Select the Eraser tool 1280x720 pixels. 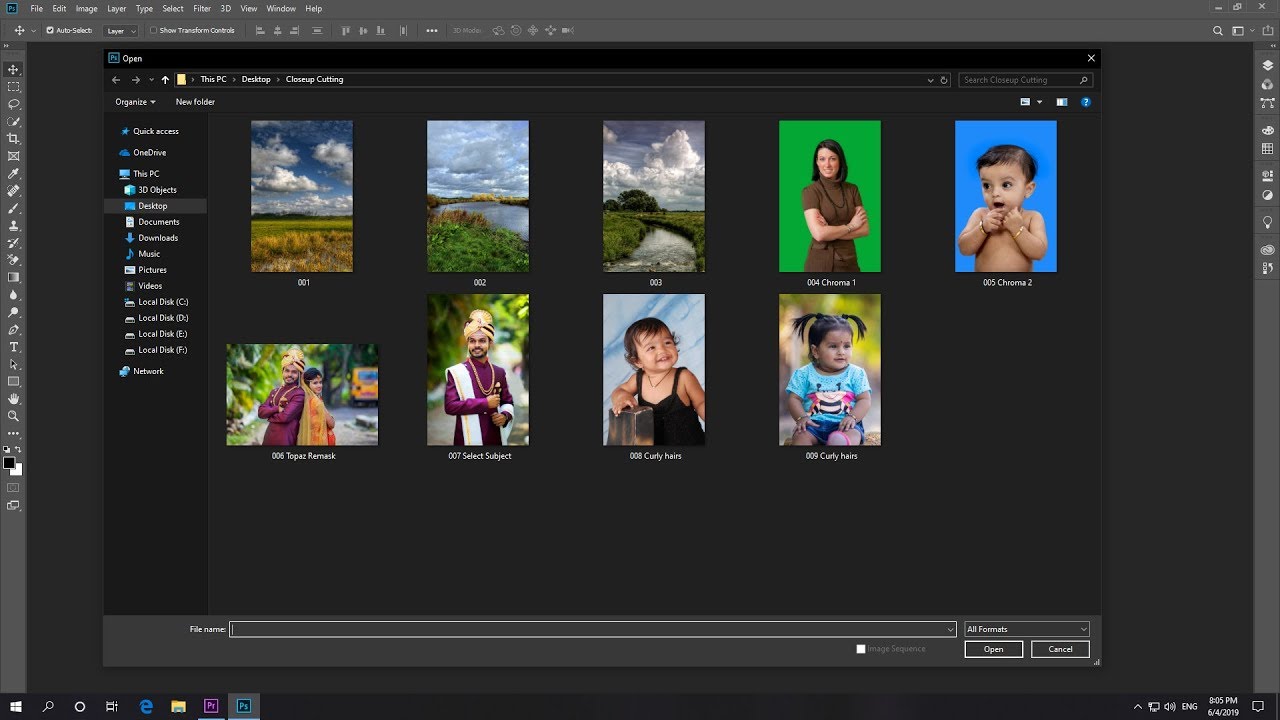pos(13,260)
